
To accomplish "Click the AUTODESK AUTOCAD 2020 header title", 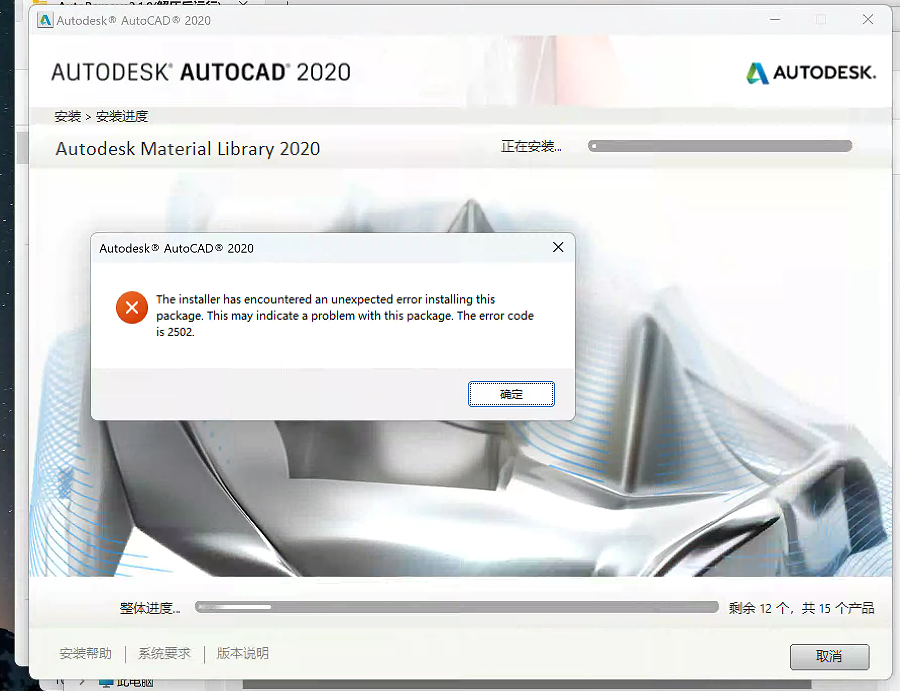I will (201, 72).
